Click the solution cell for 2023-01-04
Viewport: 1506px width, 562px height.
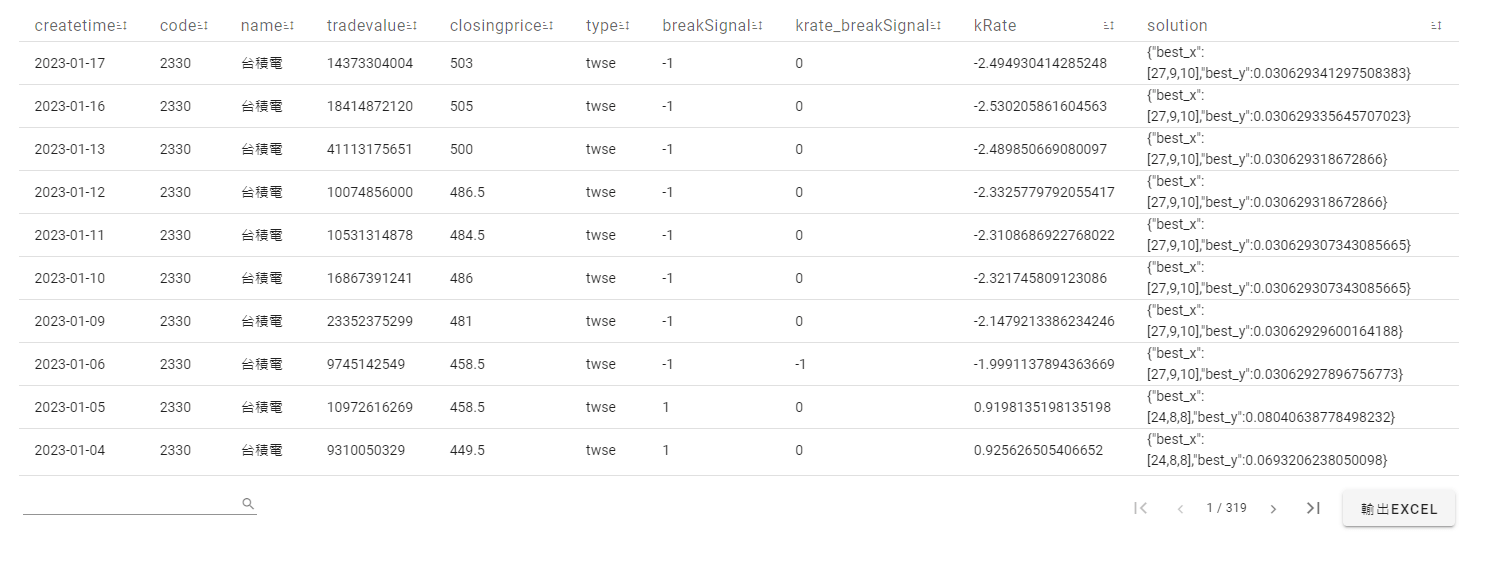tap(1267, 450)
